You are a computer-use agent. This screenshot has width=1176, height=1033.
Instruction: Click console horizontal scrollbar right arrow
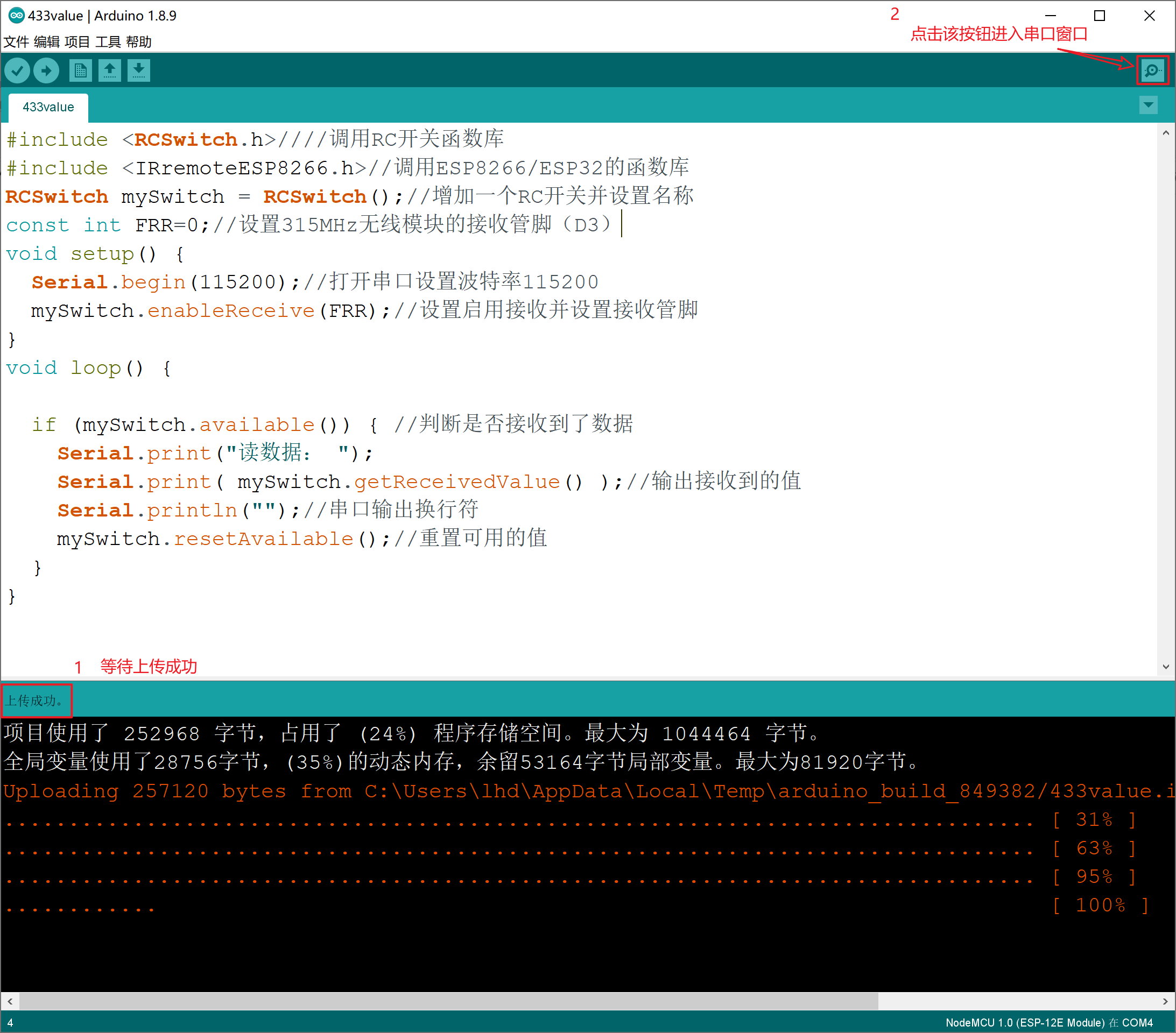pyautogui.click(x=1165, y=1001)
